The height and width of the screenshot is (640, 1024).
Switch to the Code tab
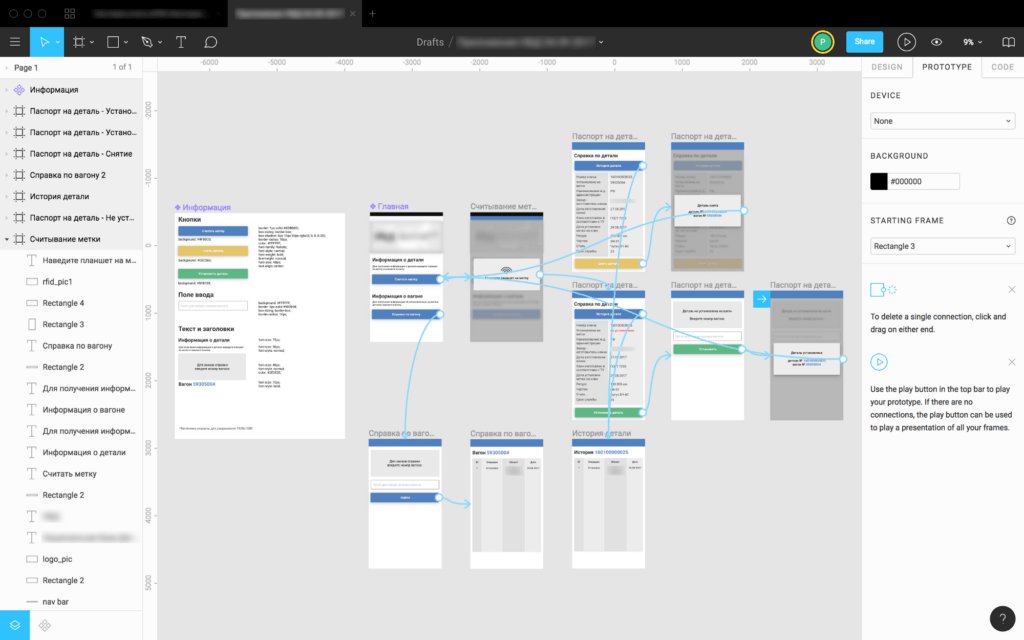coord(1002,67)
